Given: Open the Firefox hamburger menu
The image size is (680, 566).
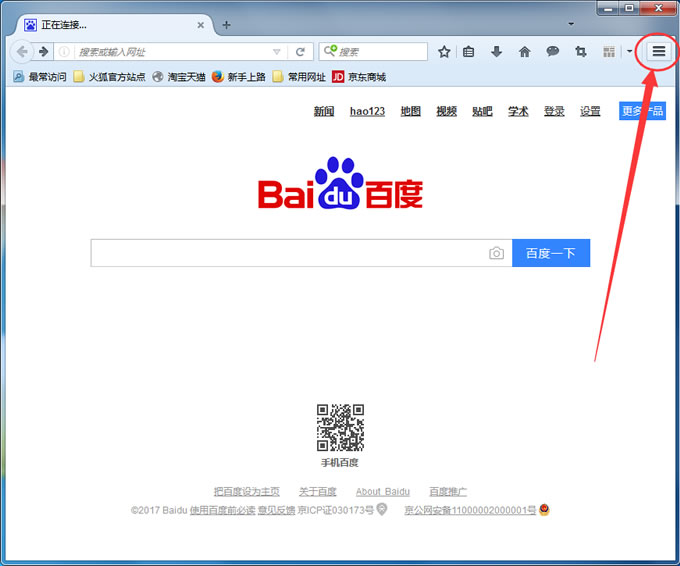Looking at the screenshot, I should 658,51.
